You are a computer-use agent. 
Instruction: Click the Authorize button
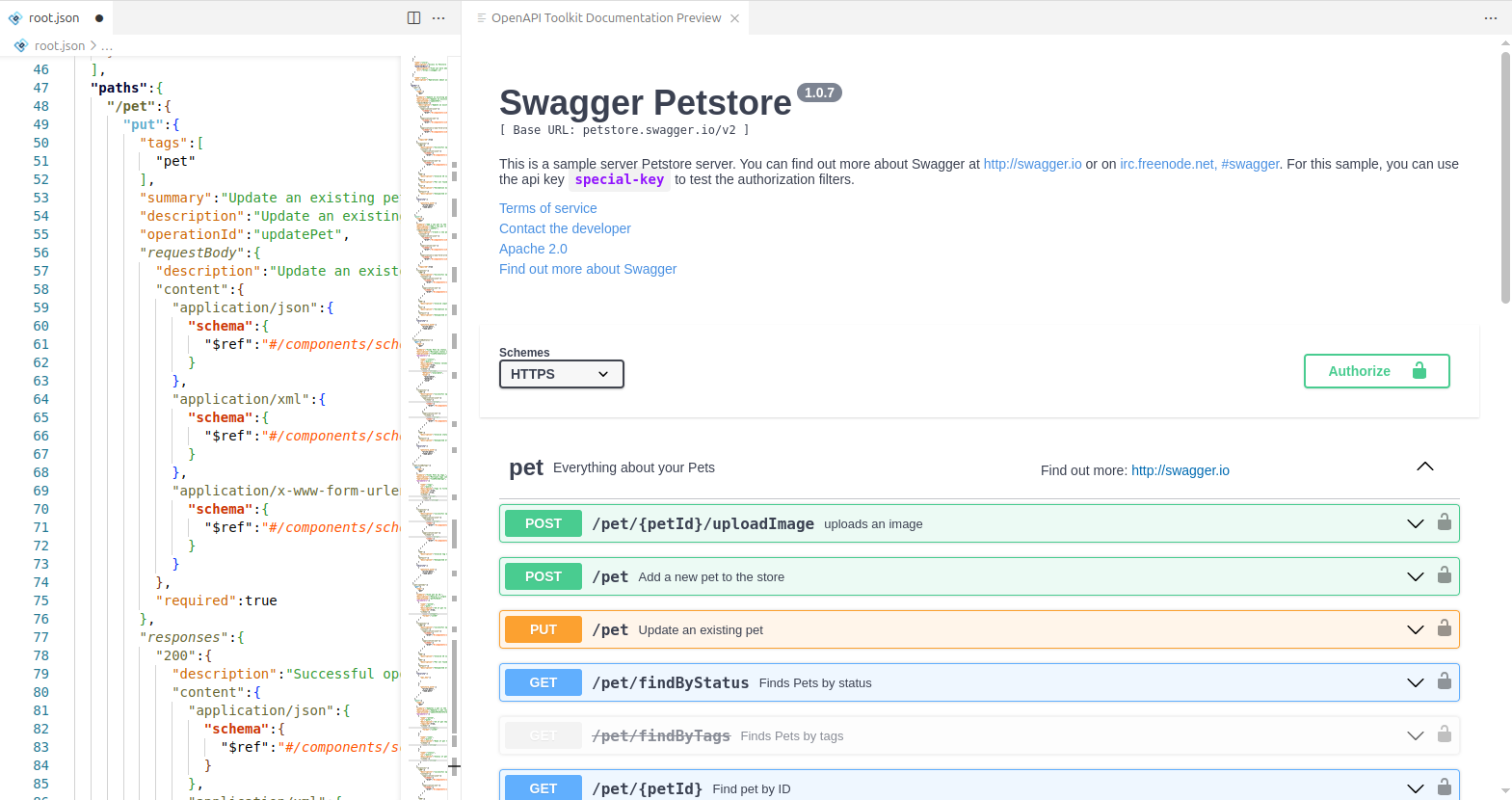click(1376, 371)
